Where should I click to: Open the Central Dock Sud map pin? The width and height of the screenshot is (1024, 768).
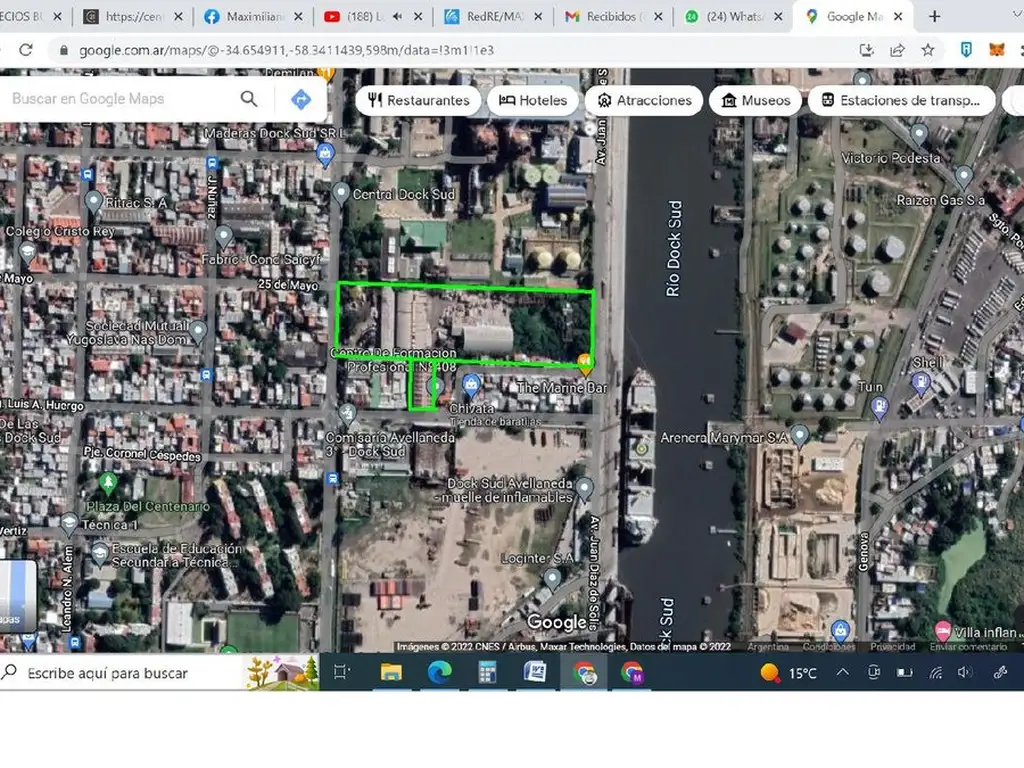click(341, 193)
